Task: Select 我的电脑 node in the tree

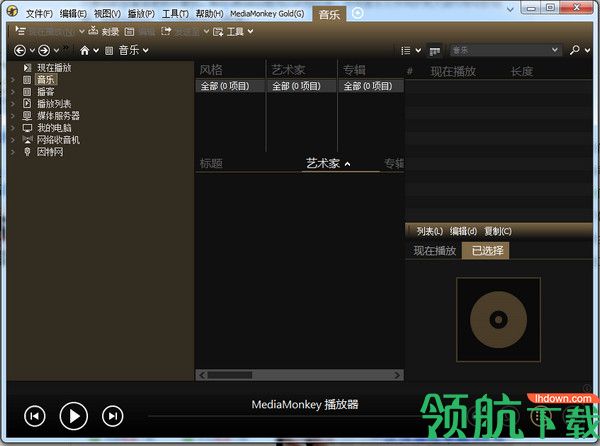Action: [54, 128]
